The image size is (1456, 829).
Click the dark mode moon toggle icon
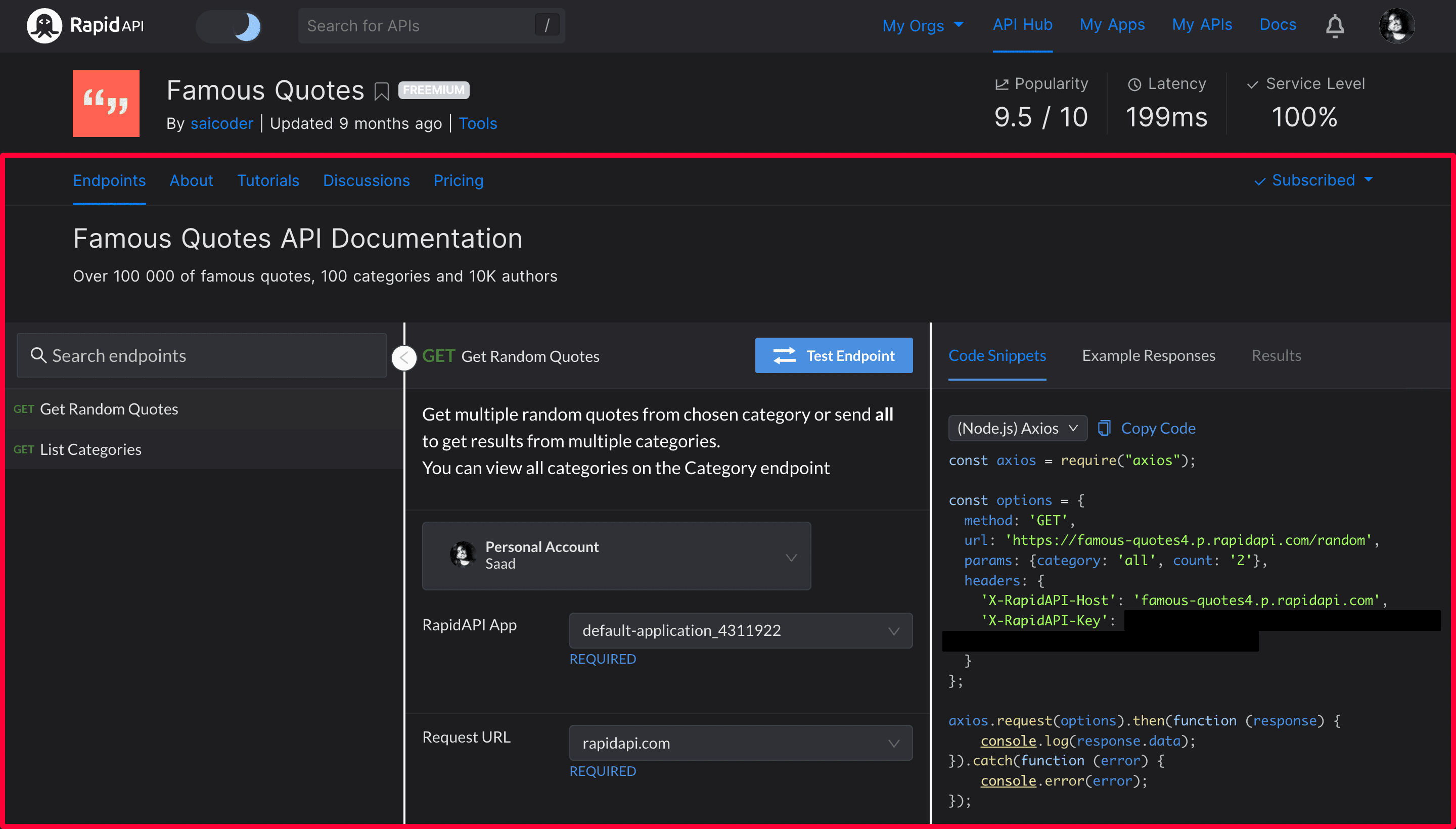(248, 25)
